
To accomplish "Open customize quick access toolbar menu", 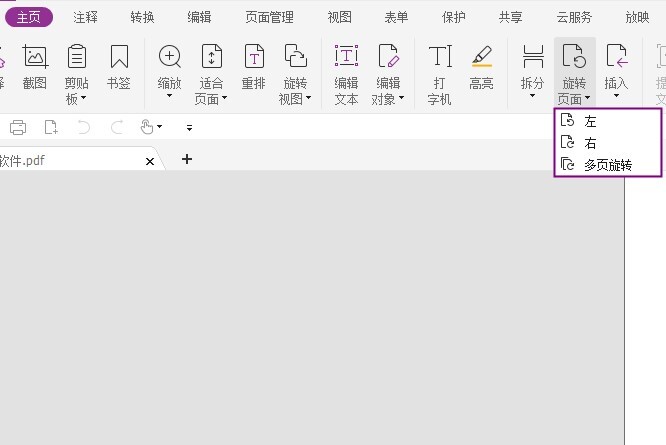I will pos(189,127).
